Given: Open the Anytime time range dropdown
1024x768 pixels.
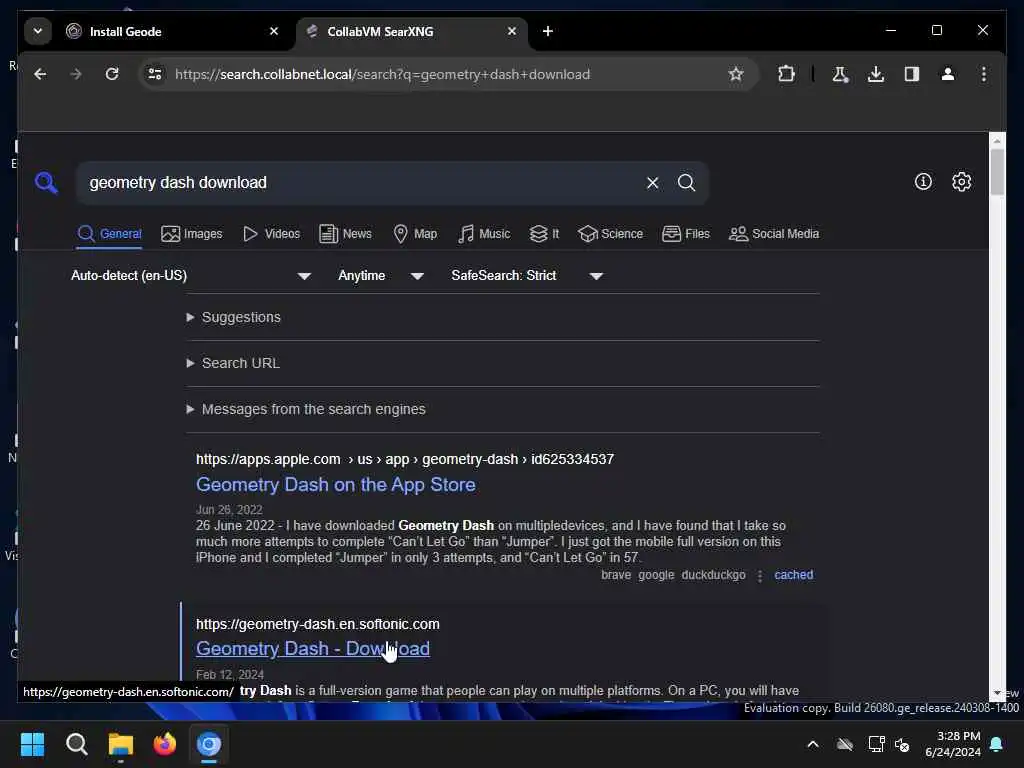Looking at the screenshot, I should [x=381, y=276].
